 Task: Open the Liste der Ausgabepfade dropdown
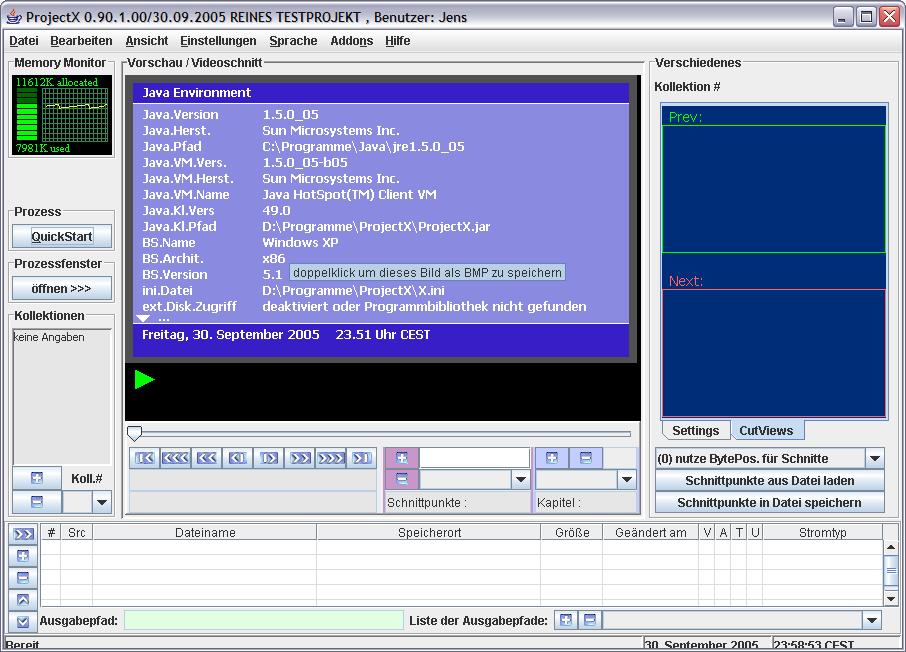pyautogui.click(x=872, y=621)
